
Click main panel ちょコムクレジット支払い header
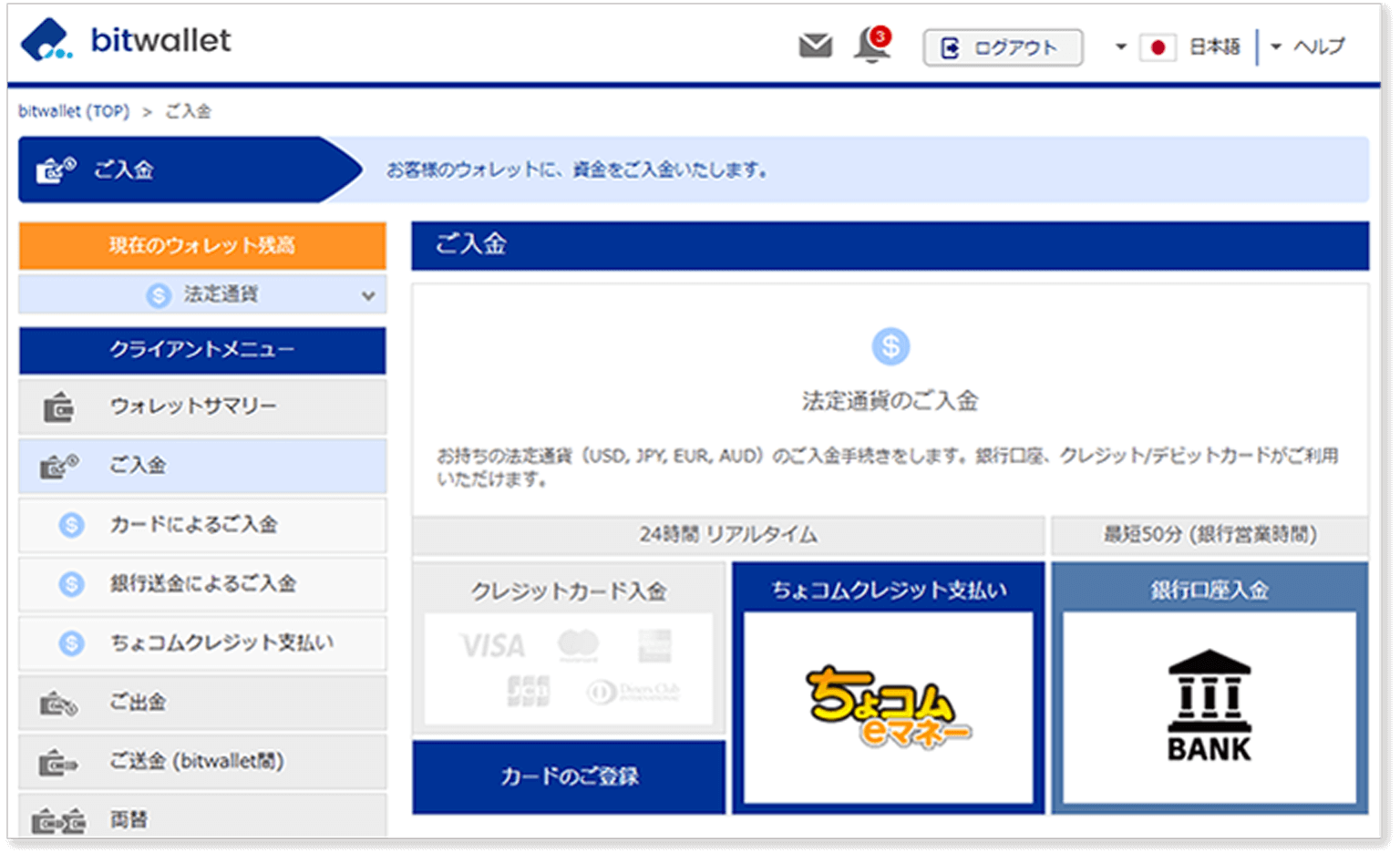pyautogui.click(x=889, y=591)
